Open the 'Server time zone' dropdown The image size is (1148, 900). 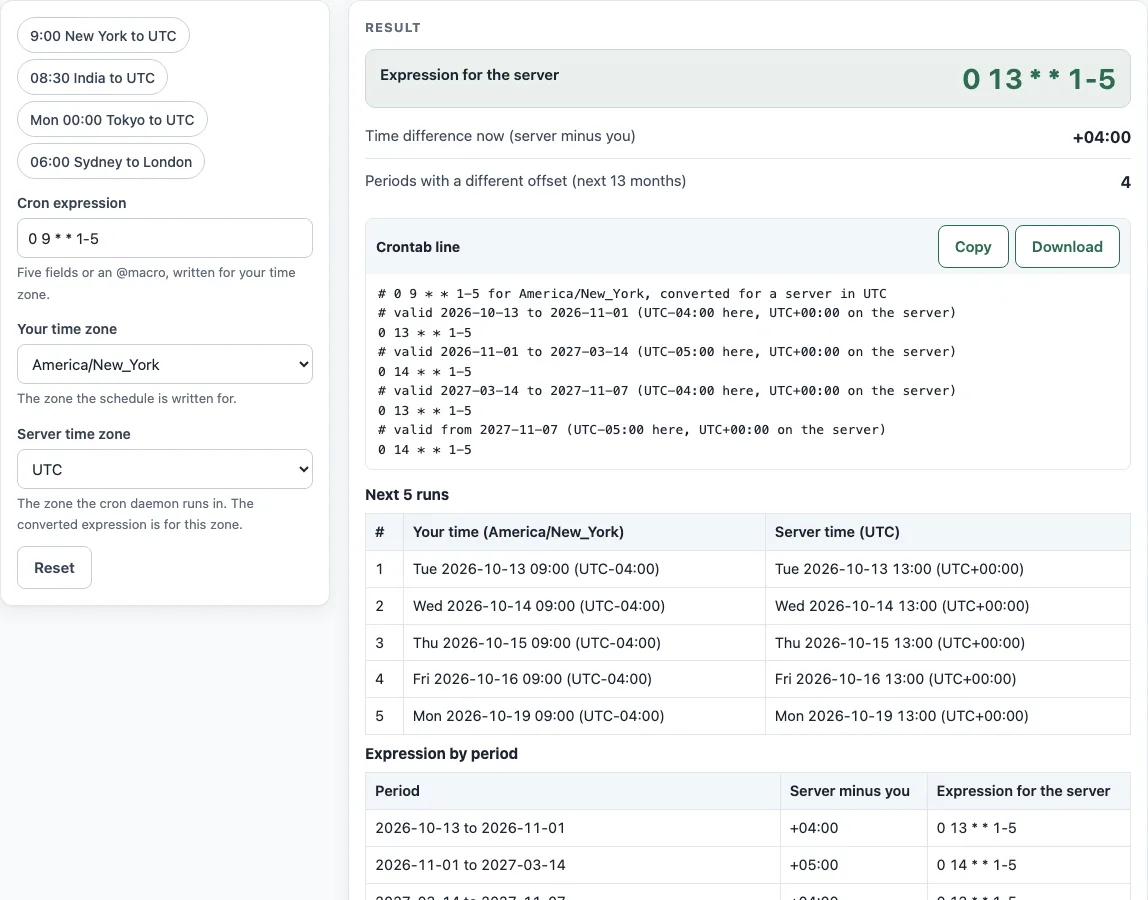[165, 469]
